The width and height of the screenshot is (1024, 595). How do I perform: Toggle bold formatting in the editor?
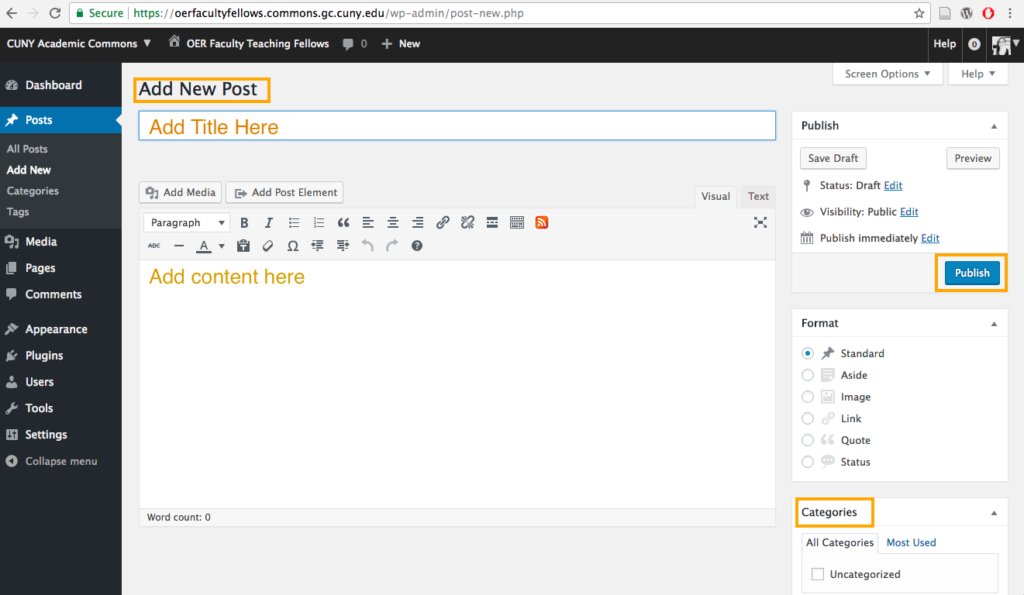[x=244, y=222]
